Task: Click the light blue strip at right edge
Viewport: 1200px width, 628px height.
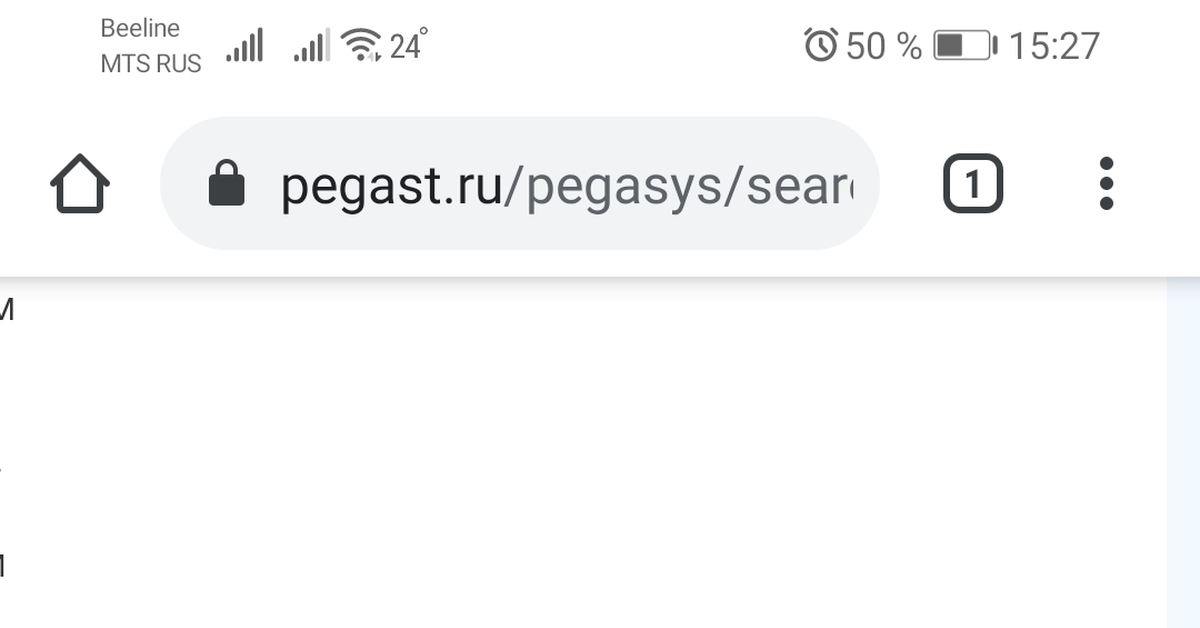Action: click(1183, 450)
